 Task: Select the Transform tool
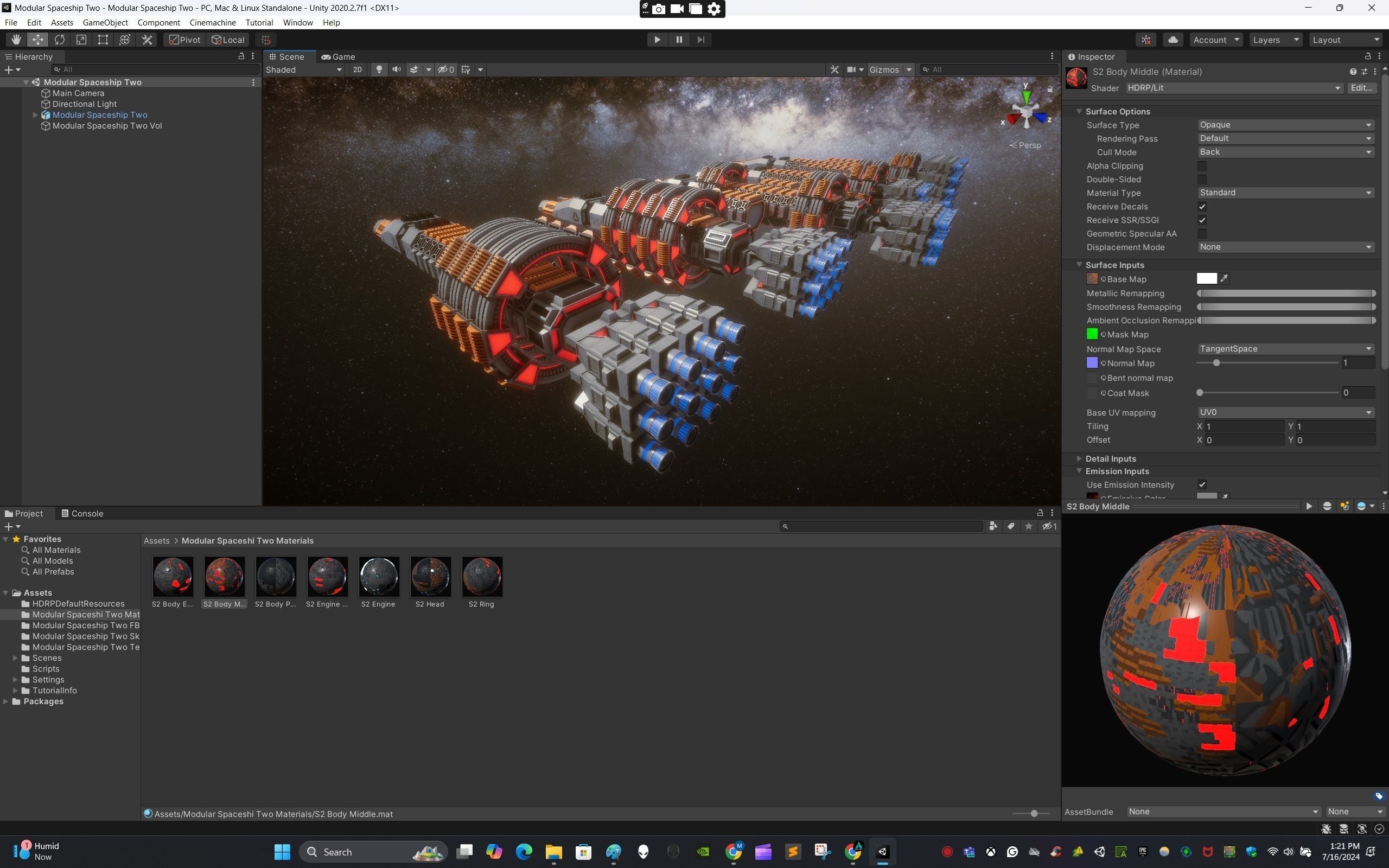(125, 40)
